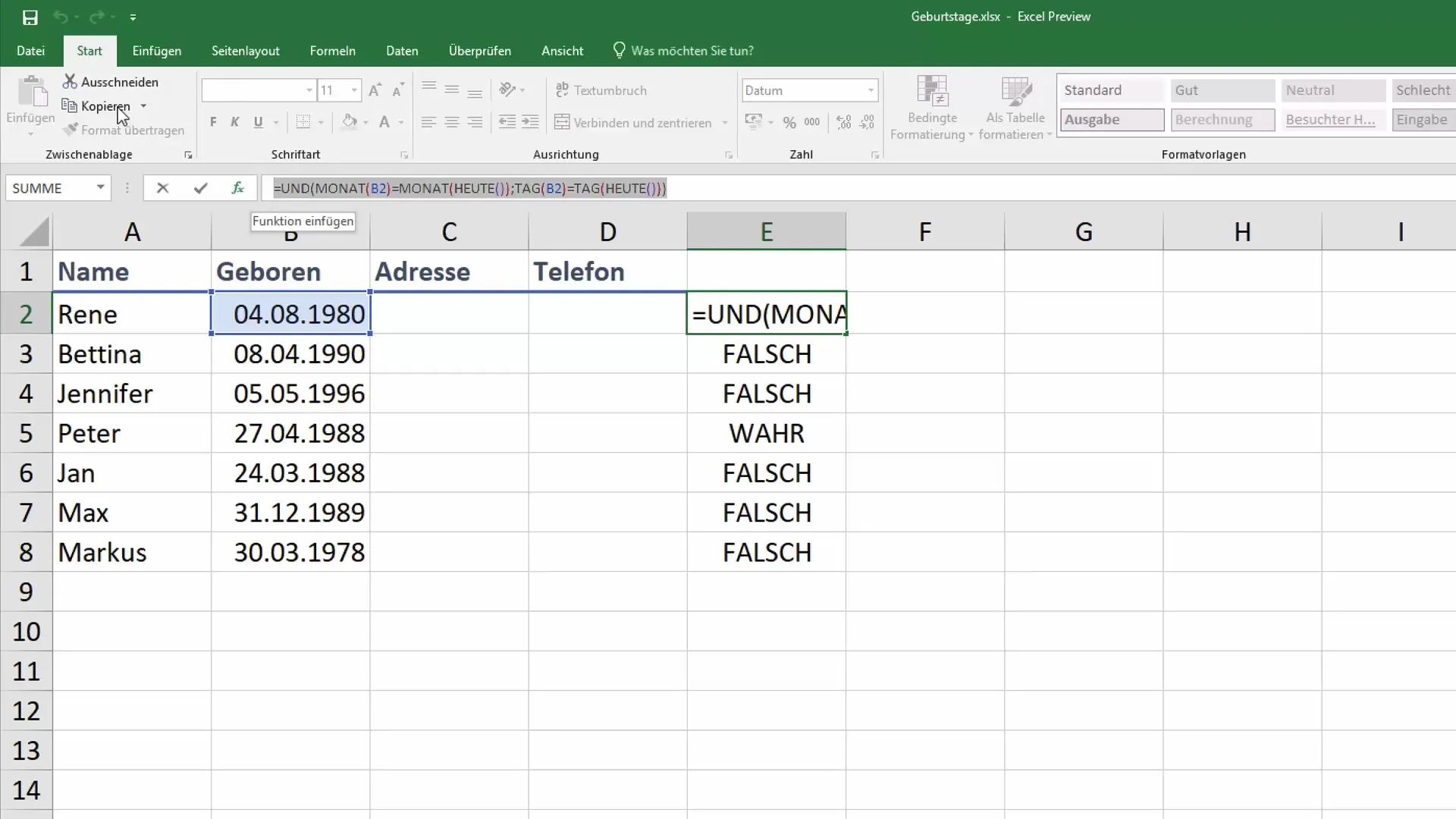Confirm formula with checkmark icon

pos(200,188)
